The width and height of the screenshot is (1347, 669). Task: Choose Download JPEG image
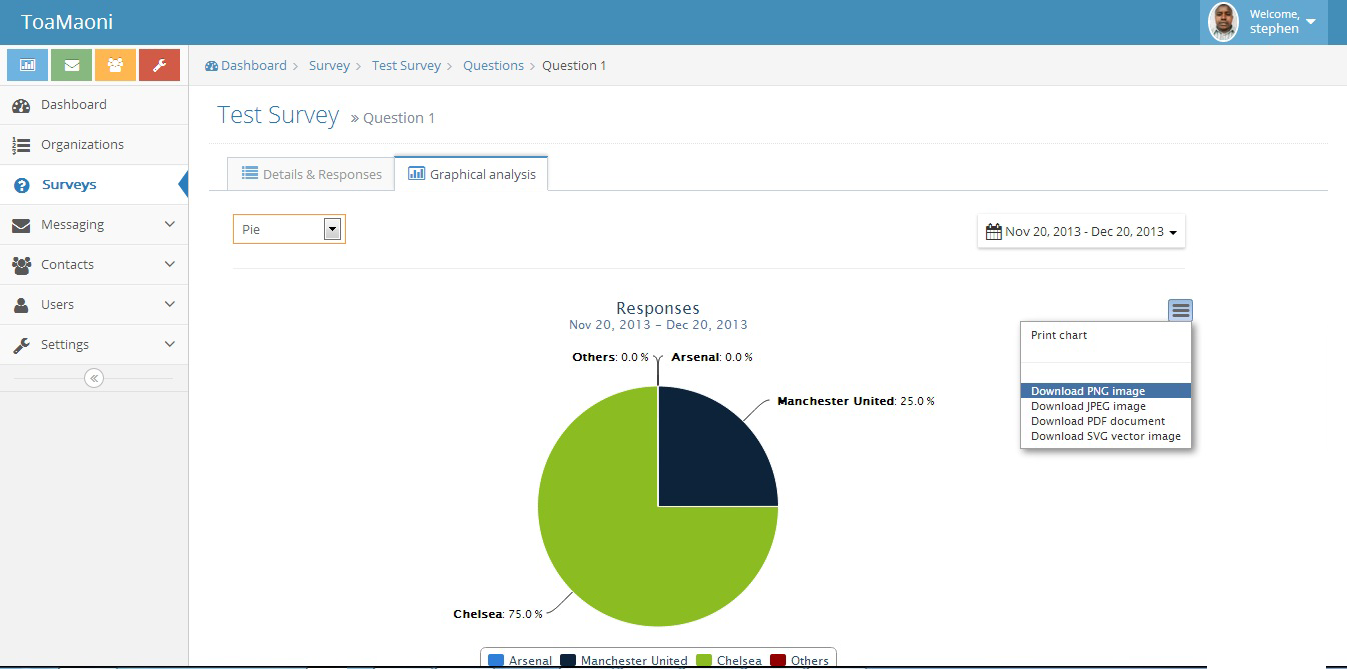click(x=1106, y=406)
